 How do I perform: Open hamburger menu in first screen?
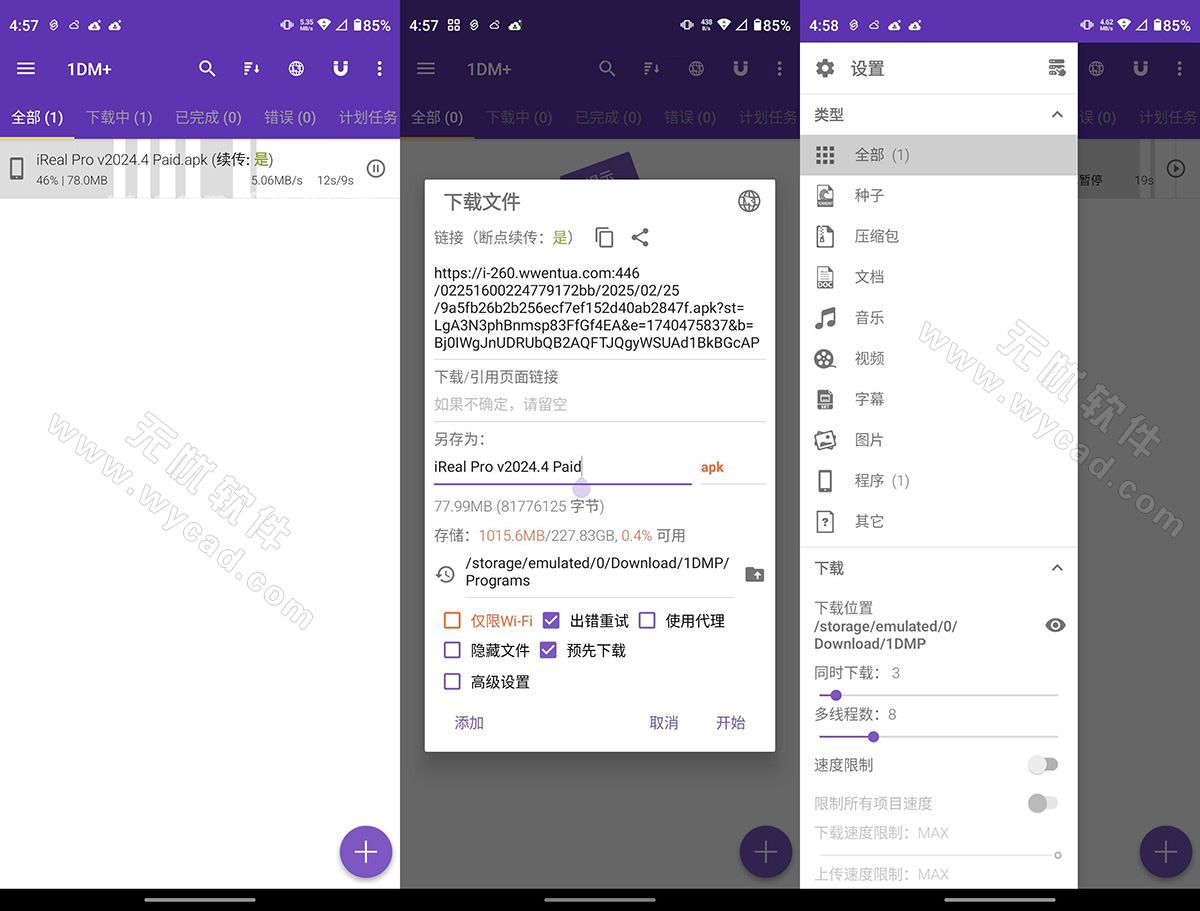click(26, 69)
